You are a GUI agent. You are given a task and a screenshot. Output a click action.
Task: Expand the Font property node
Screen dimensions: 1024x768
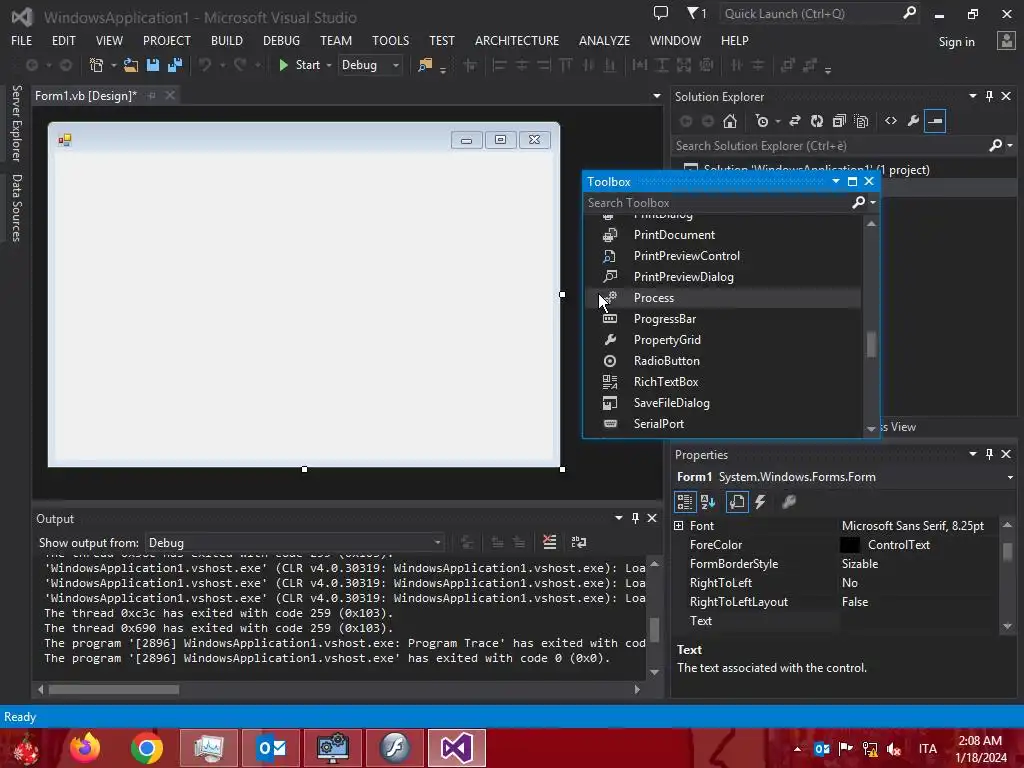coord(679,526)
